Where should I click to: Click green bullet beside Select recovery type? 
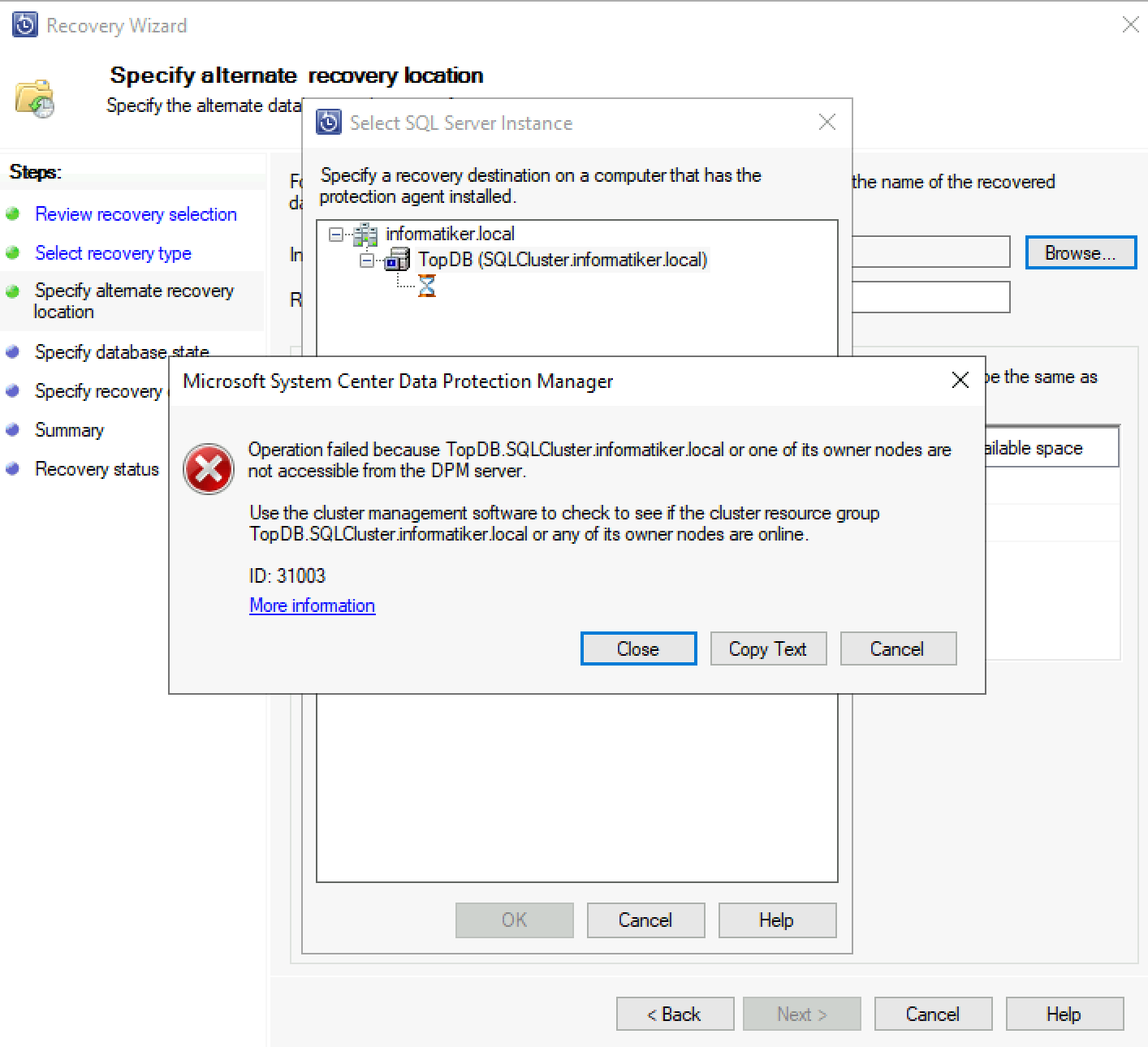click(13, 252)
